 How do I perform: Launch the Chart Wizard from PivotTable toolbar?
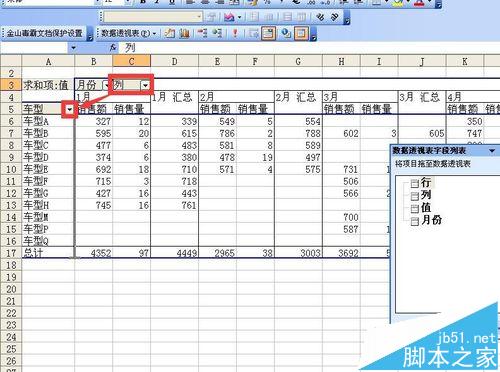184,33
